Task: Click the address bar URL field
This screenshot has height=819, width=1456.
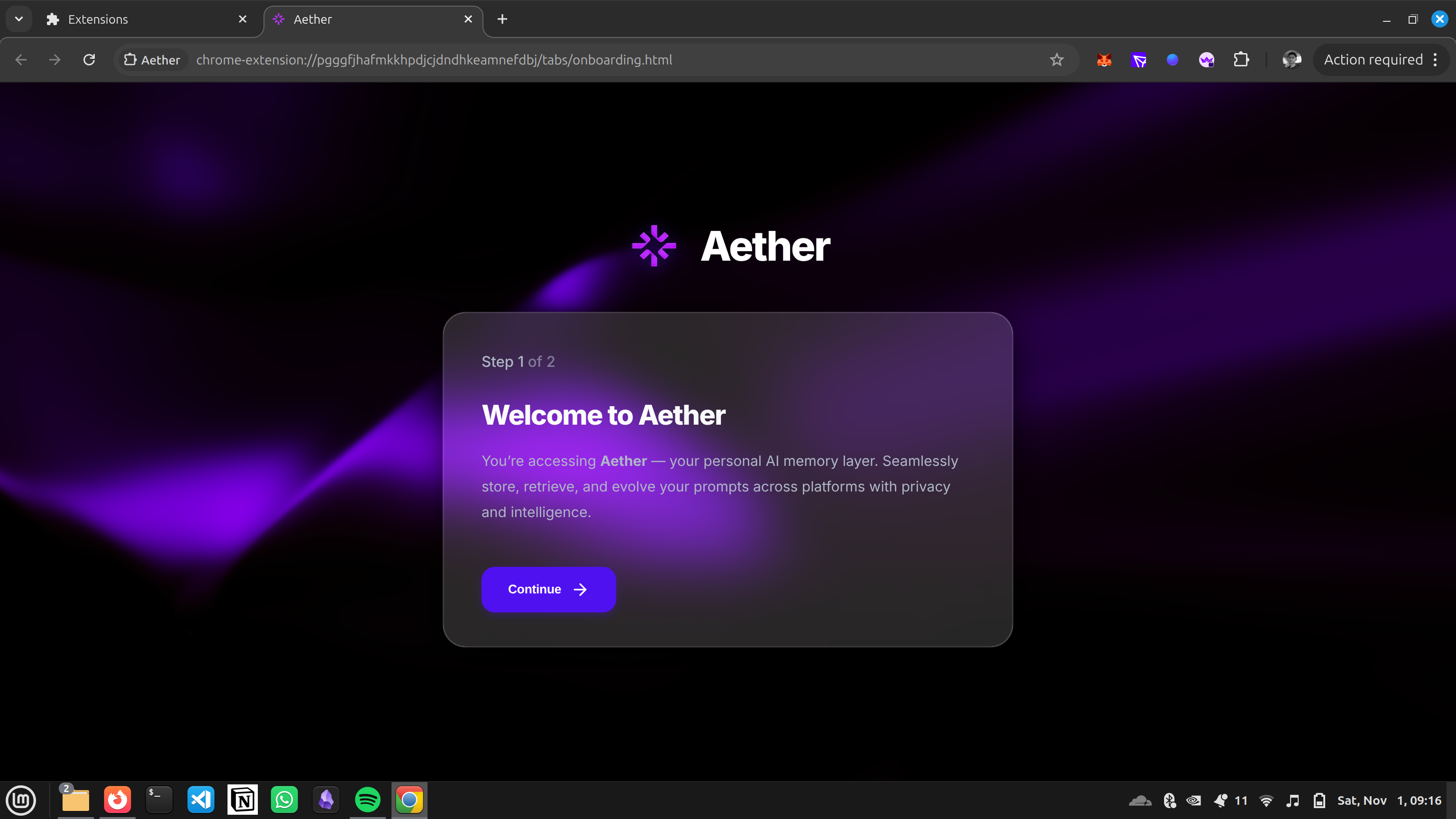Action: coord(565,60)
